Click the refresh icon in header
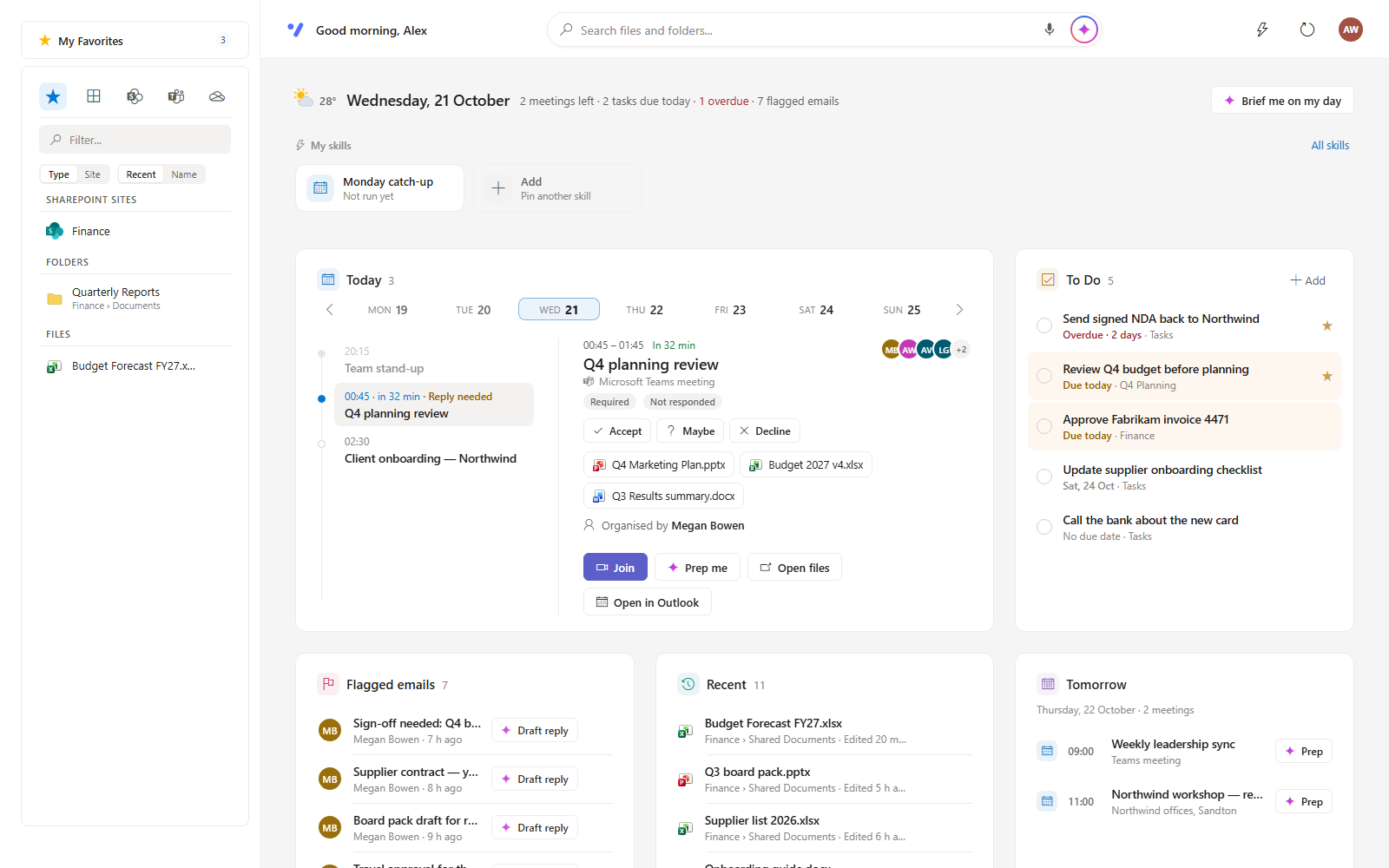This screenshot has height=868, width=1389. coord(1307,30)
